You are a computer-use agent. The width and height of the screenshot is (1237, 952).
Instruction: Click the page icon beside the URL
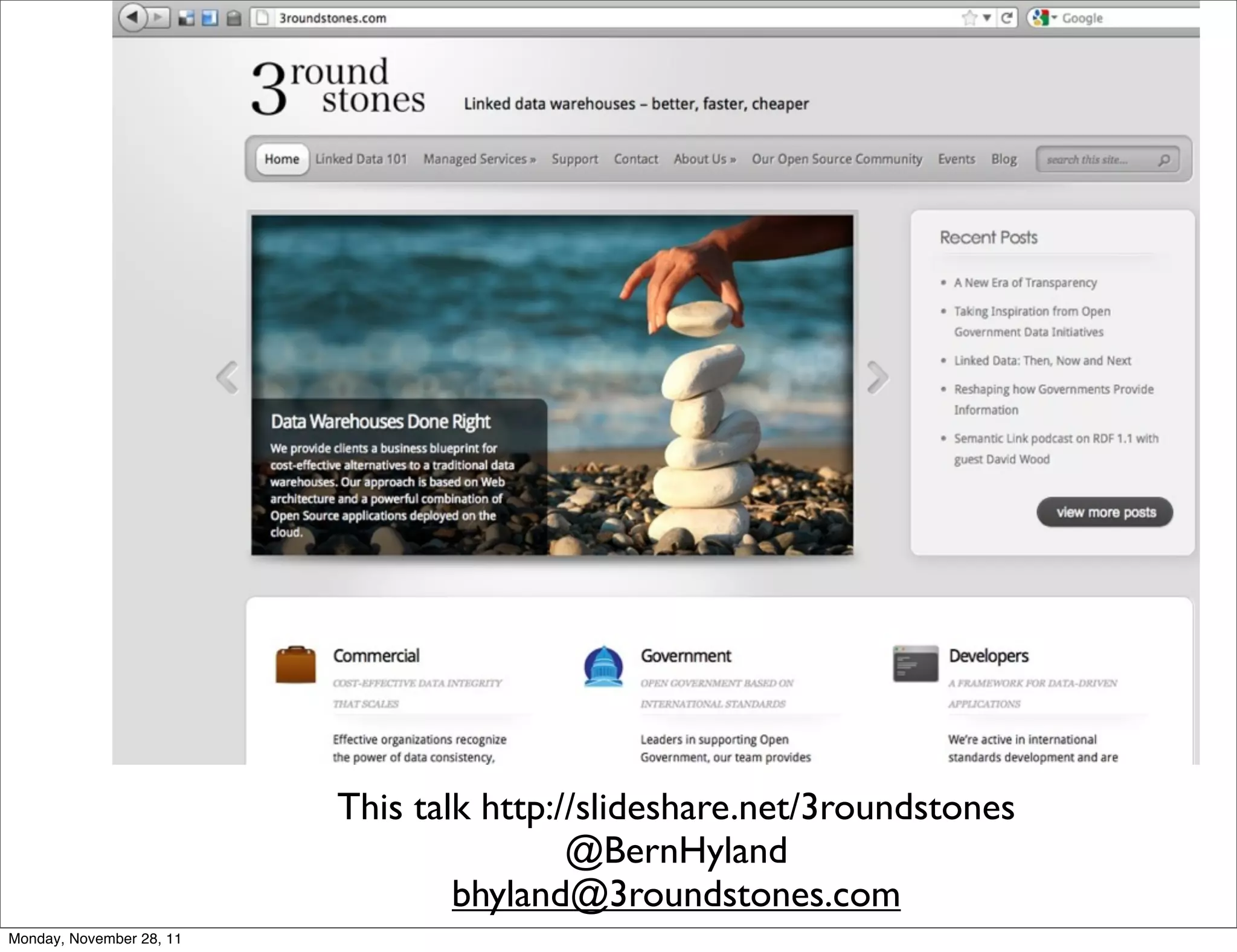tap(263, 18)
